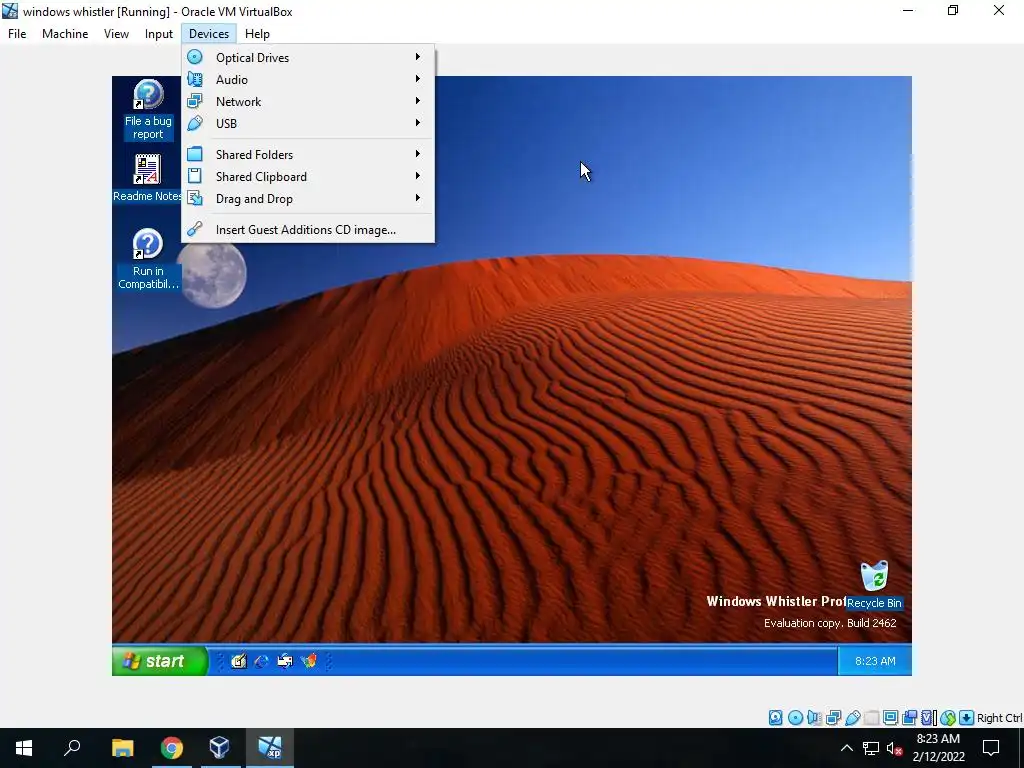Click the muted volume tray icon
The height and width of the screenshot is (768, 1024).
click(895, 748)
